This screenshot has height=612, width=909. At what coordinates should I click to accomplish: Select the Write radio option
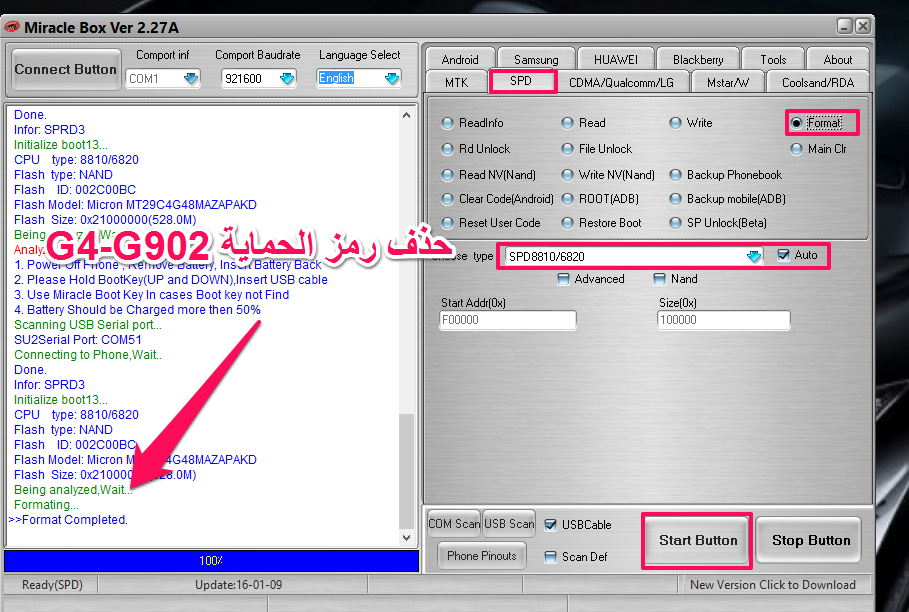coord(690,123)
